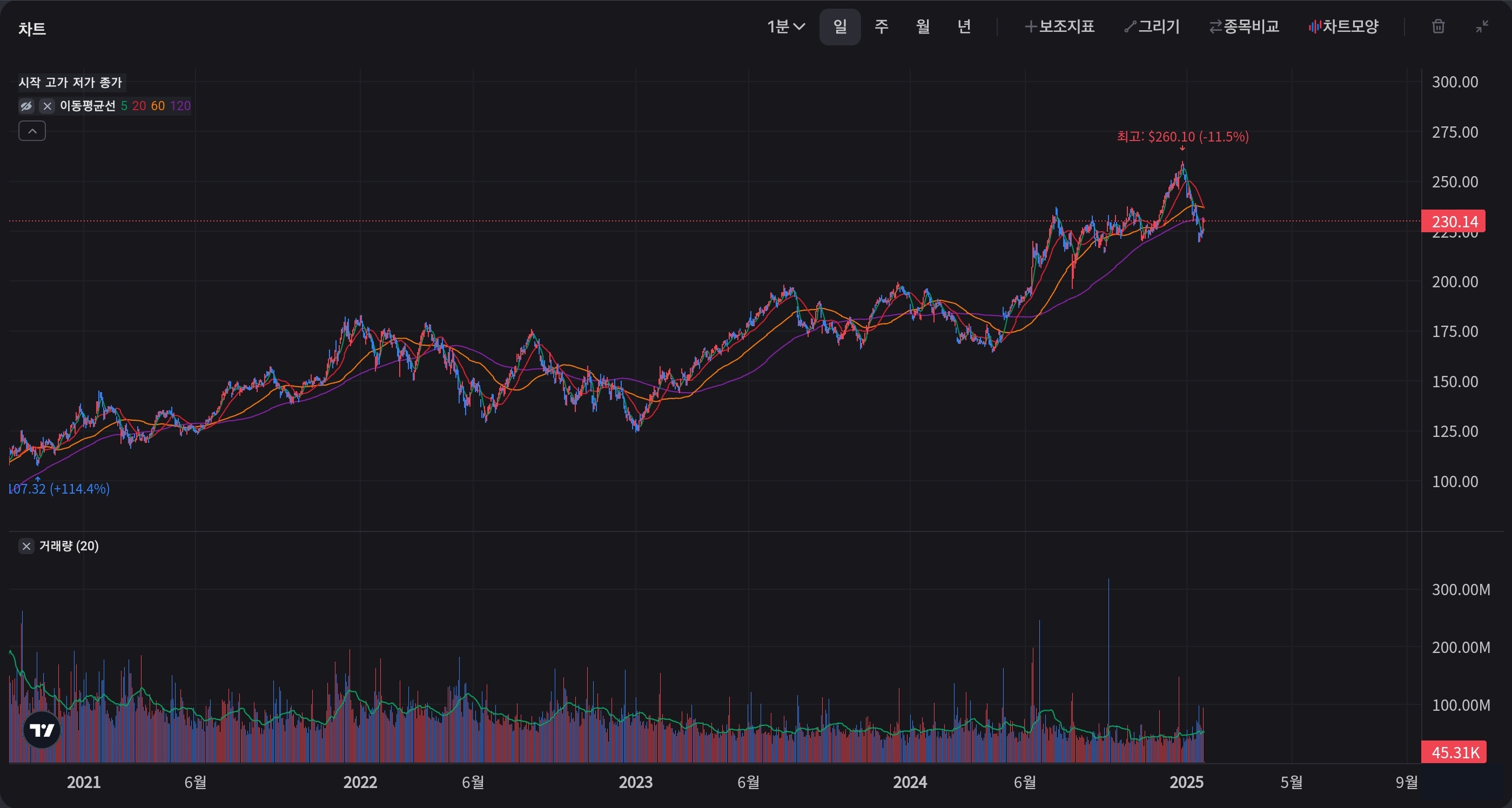The height and width of the screenshot is (808, 1512).
Task: Activate 그리기 drawing pencil tool
Action: 1152,26
